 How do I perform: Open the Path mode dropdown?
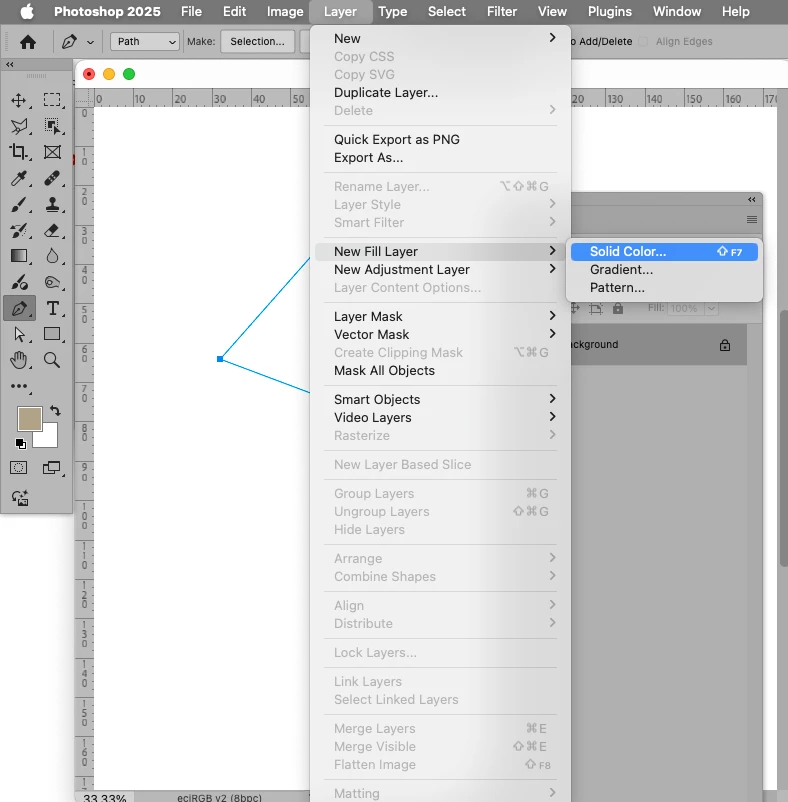pyautogui.click(x=145, y=41)
